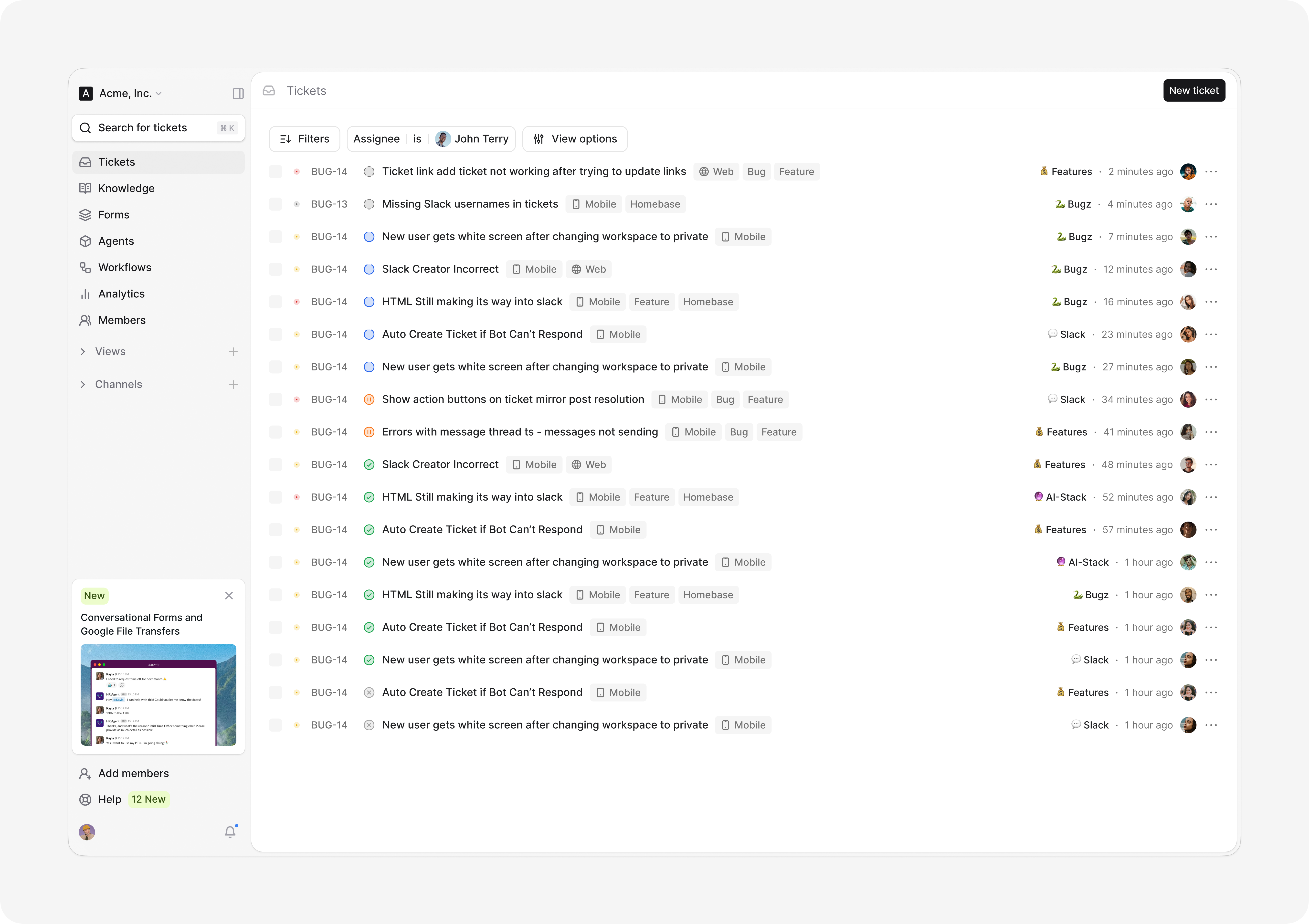
Task: Change the 'is' filter operator
Action: [x=417, y=139]
